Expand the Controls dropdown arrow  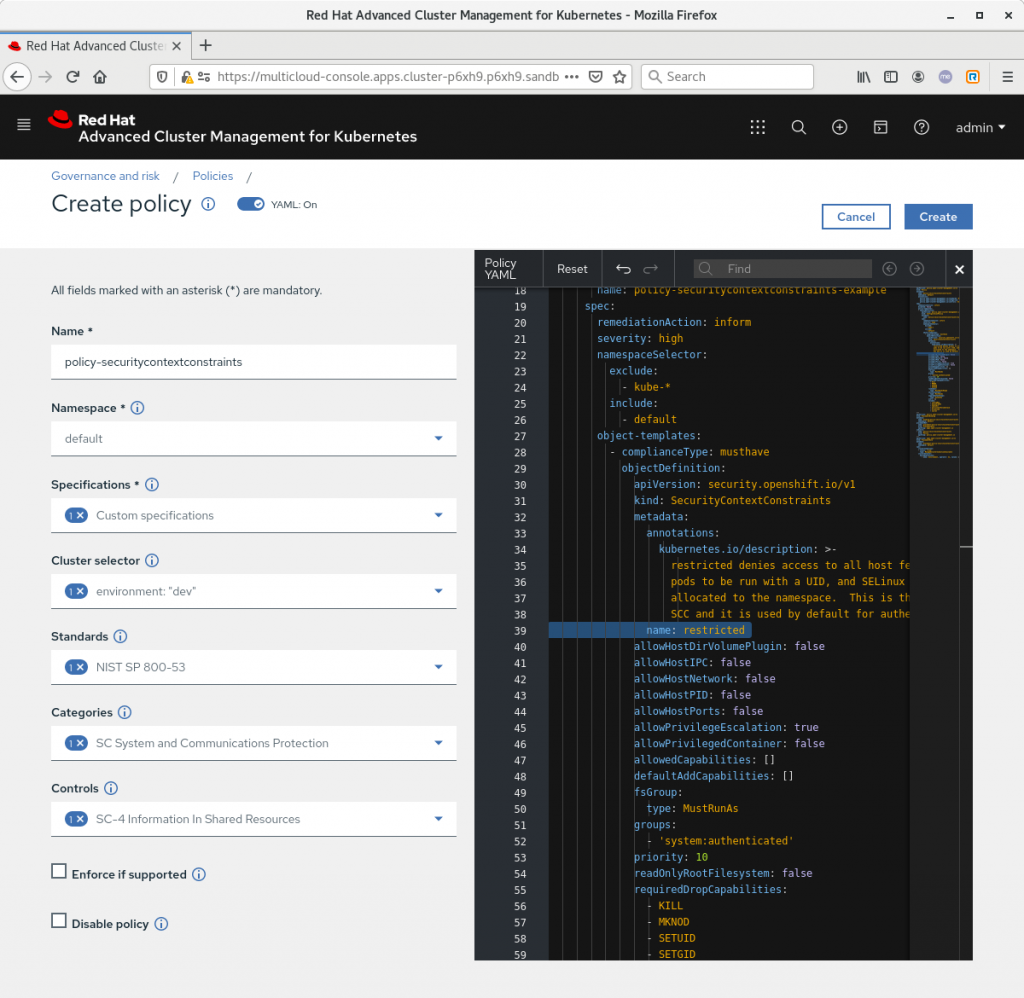438,818
